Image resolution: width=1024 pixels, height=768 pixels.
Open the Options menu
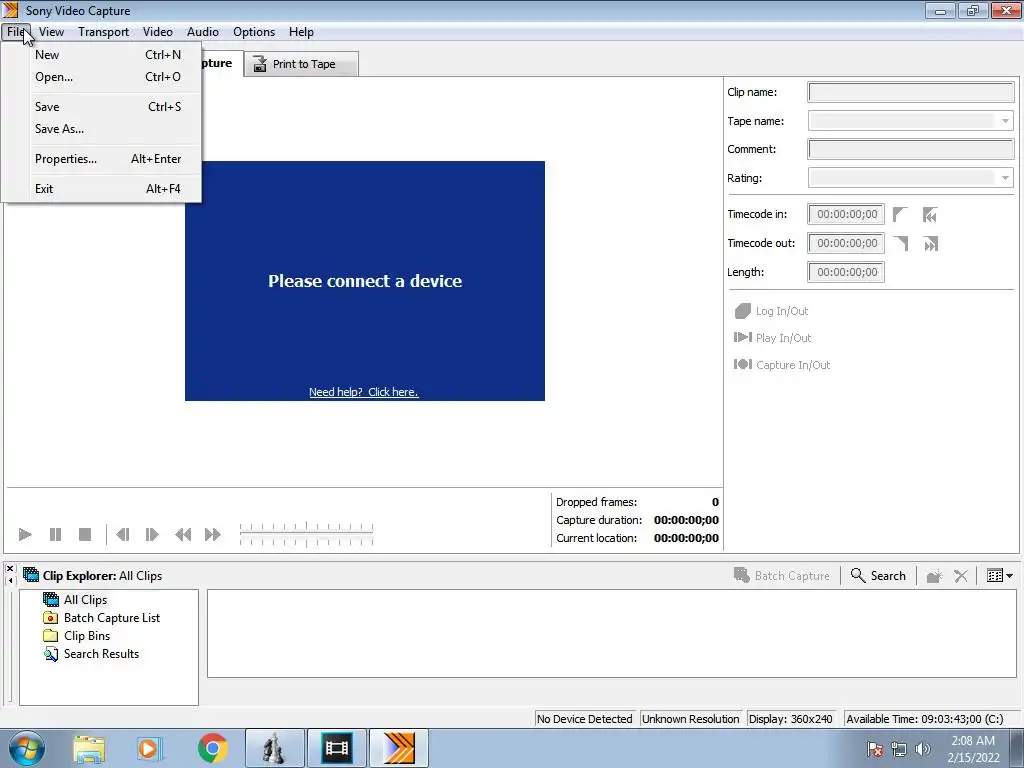pos(254,32)
